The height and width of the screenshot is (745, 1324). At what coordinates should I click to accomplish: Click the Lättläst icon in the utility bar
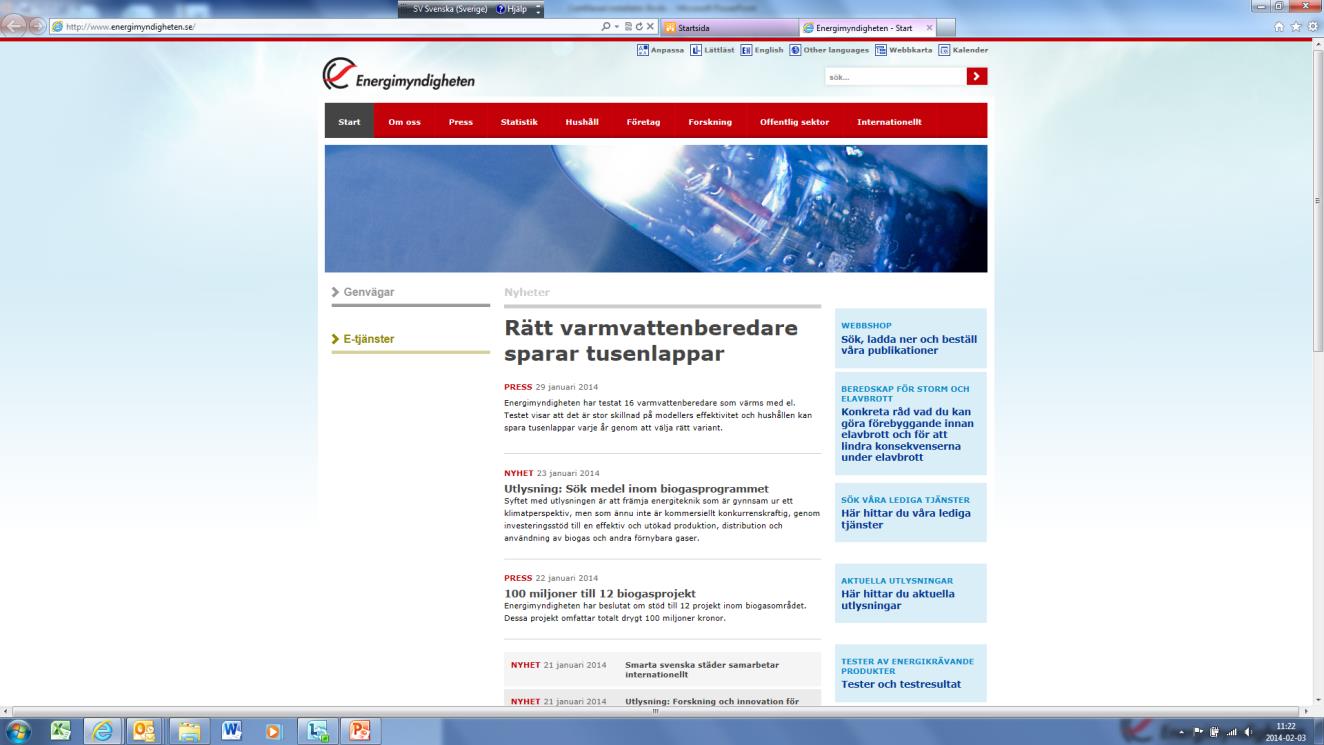(x=697, y=51)
